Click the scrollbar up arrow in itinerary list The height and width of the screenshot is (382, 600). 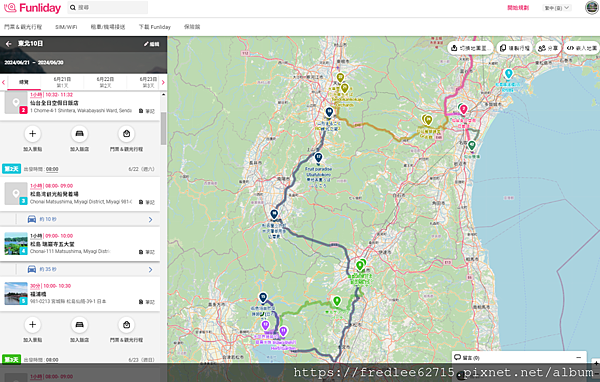coord(164,95)
